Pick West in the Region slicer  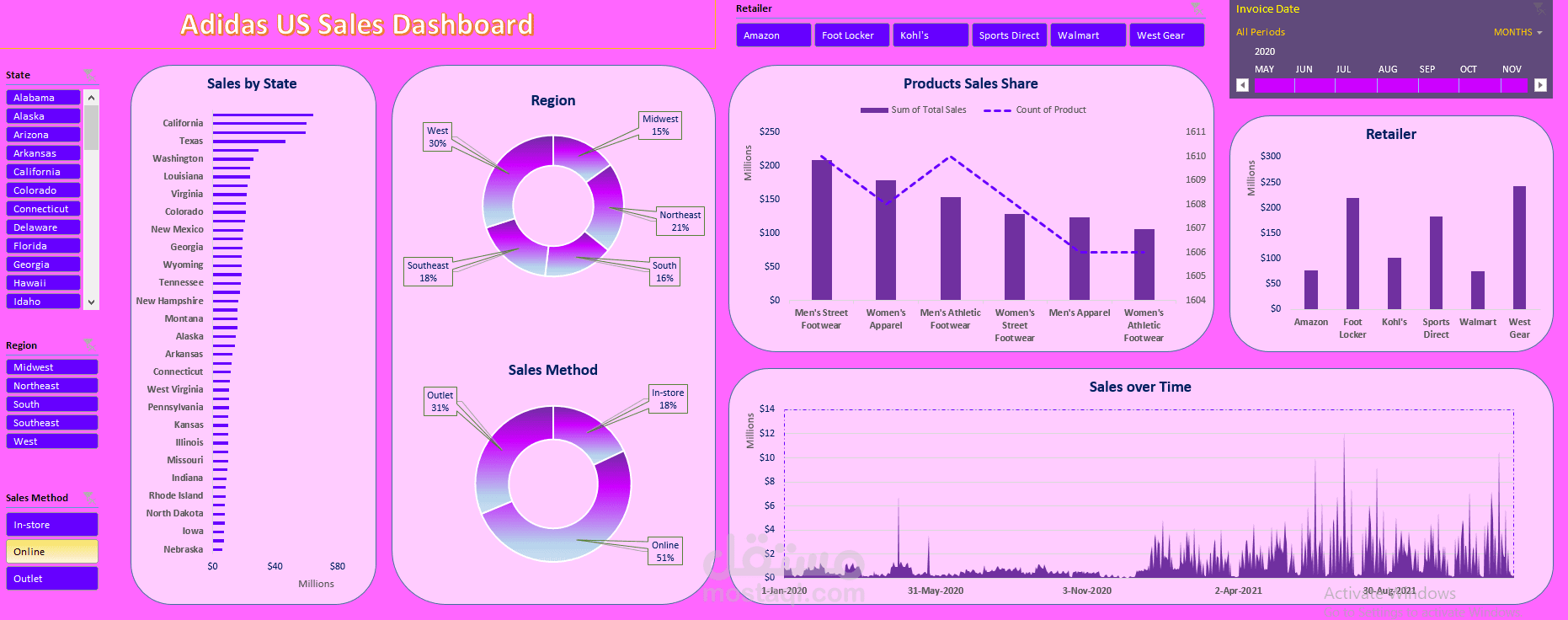coord(52,441)
